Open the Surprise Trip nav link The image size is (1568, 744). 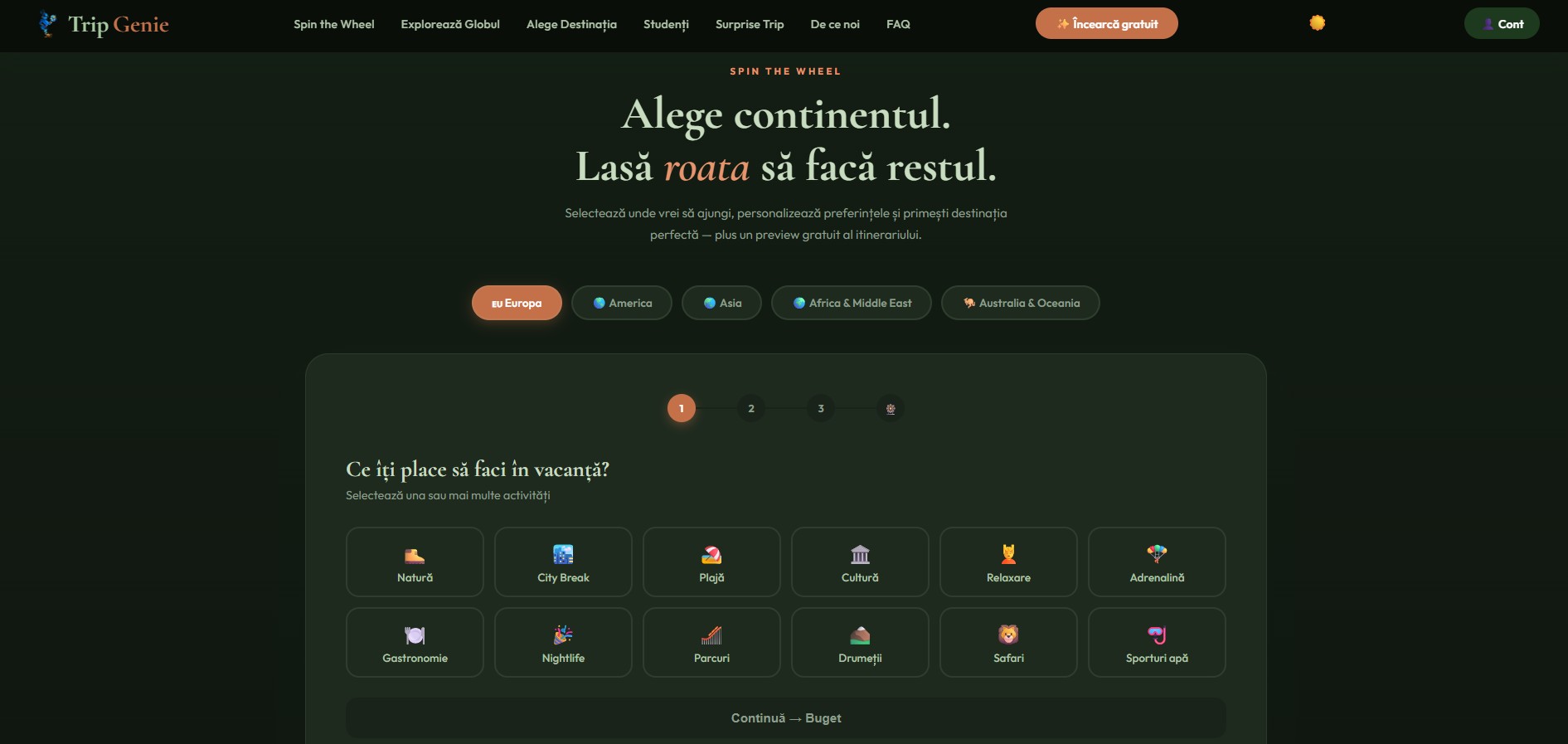click(750, 25)
